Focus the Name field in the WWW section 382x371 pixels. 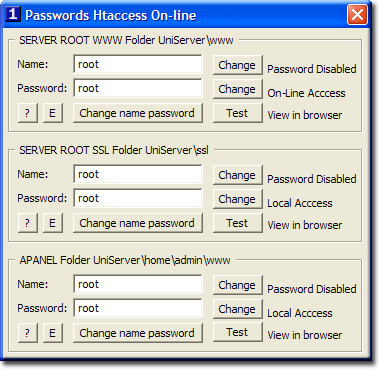[138, 64]
